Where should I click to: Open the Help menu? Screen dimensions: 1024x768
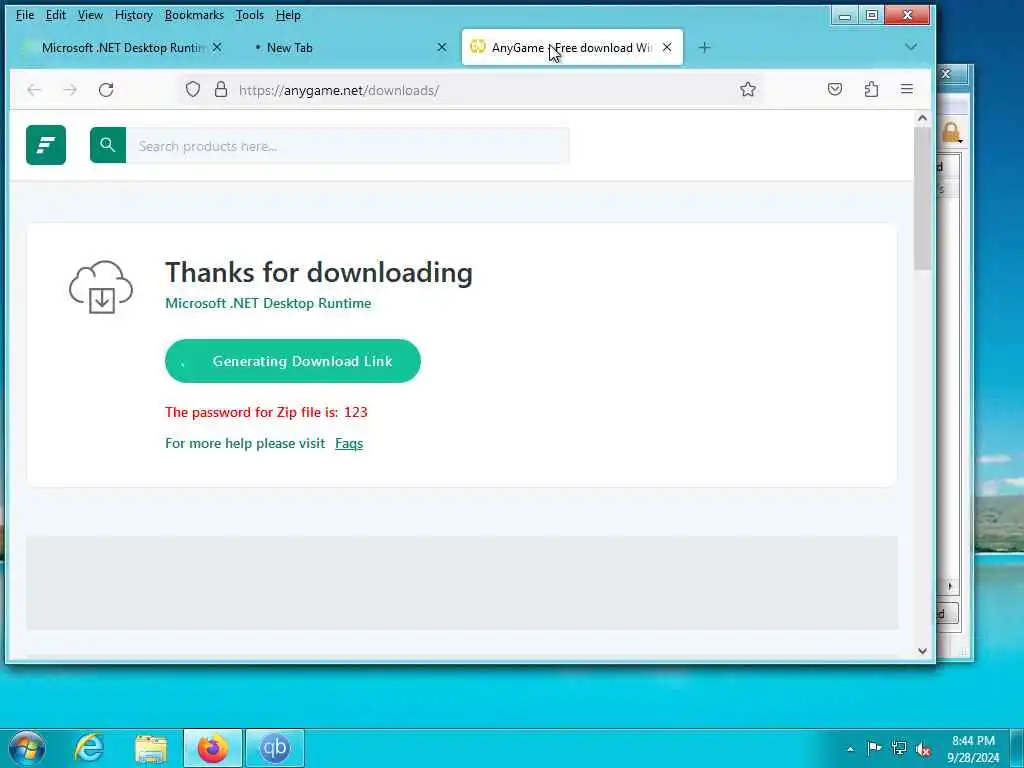pos(288,15)
